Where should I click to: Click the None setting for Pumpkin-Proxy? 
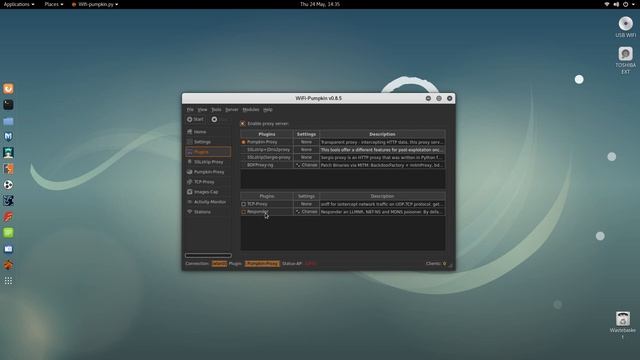click(306, 142)
